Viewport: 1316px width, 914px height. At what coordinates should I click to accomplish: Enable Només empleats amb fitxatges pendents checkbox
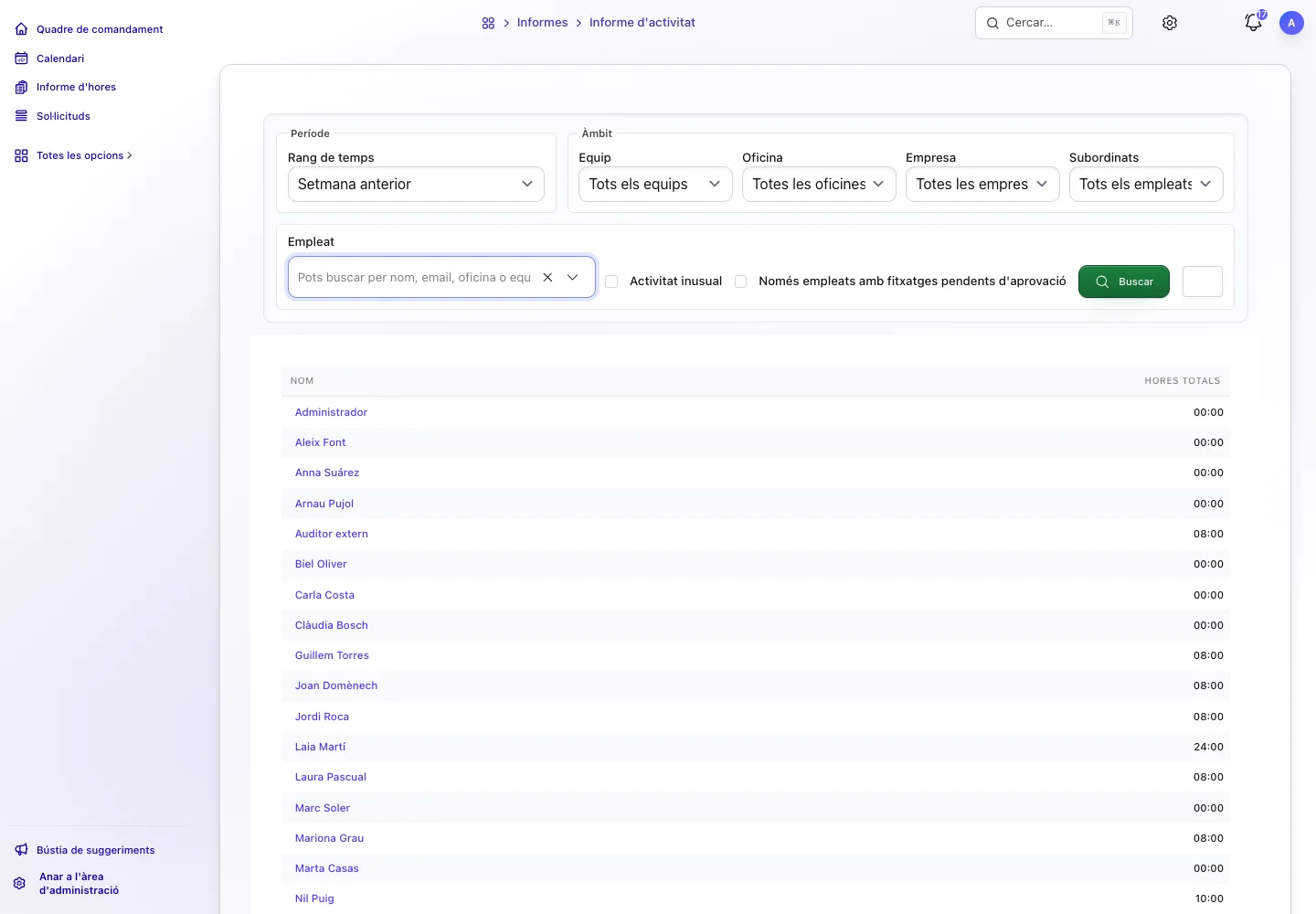pyautogui.click(x=741, y=282)
